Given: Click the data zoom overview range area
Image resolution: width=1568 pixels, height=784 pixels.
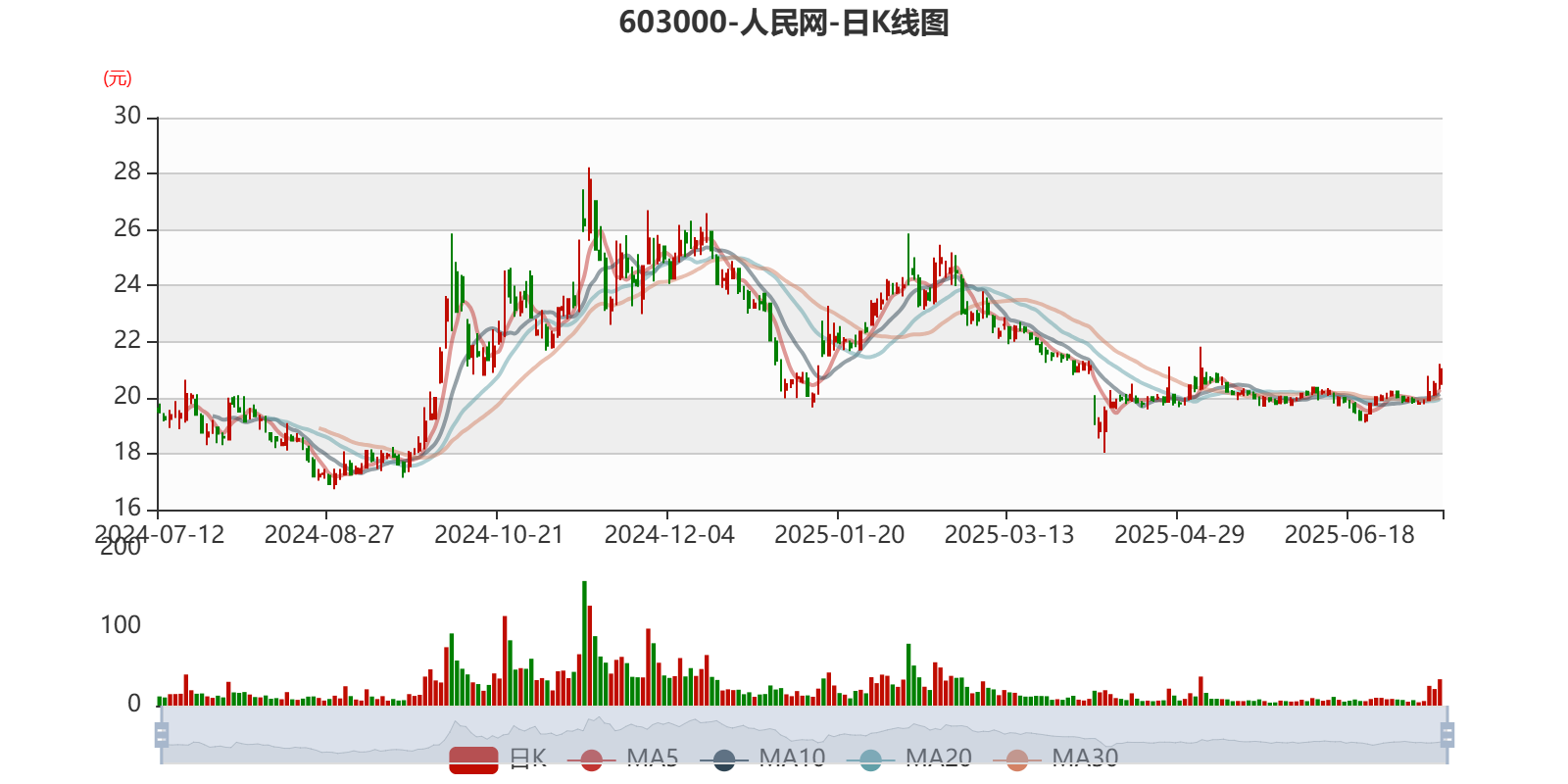Looking at the screenshot, I should click(x=804, y=734).
